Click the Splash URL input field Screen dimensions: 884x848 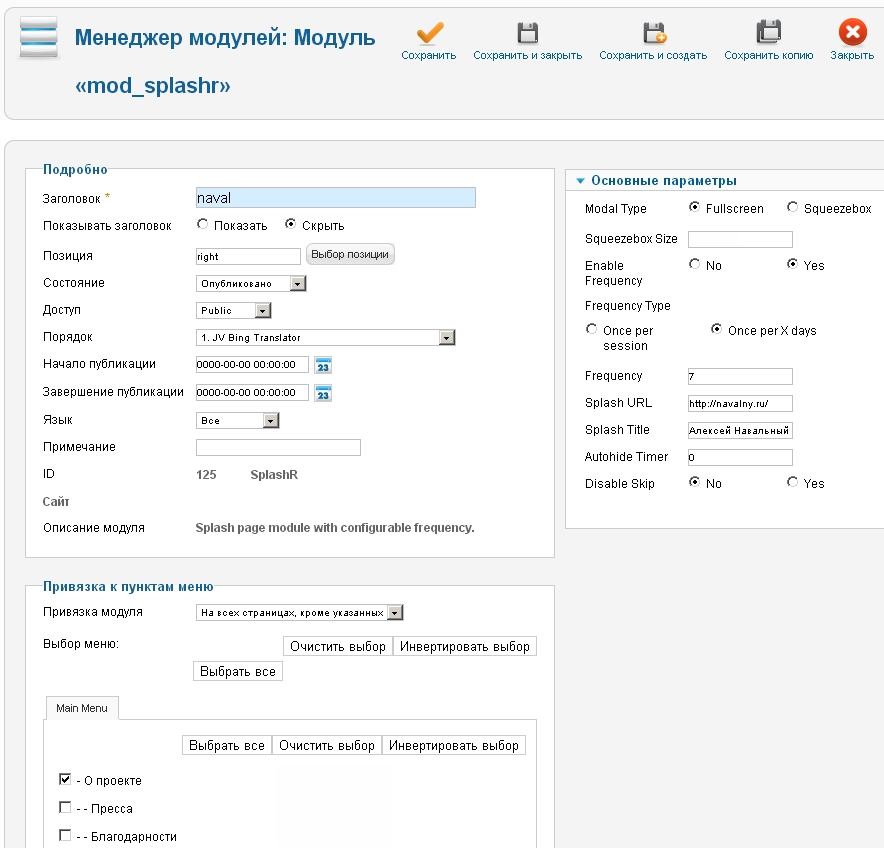pos(740,403)
